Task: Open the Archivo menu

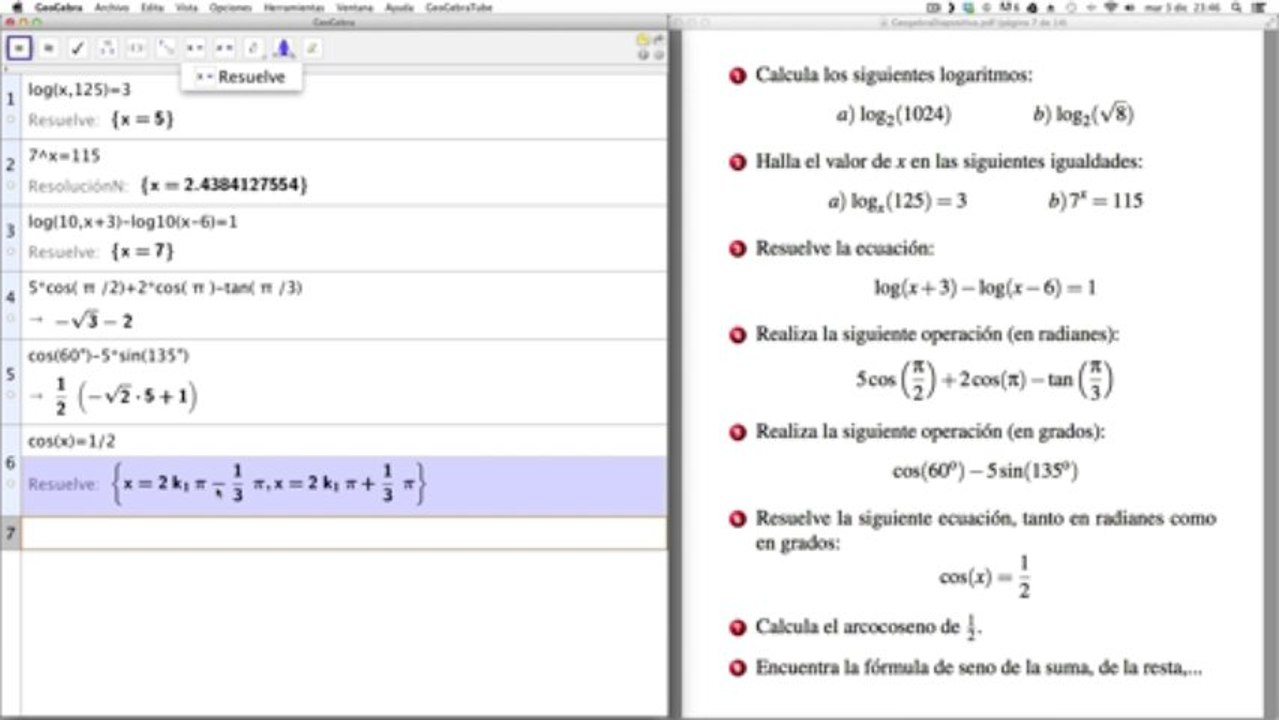Action: (111, 7)
